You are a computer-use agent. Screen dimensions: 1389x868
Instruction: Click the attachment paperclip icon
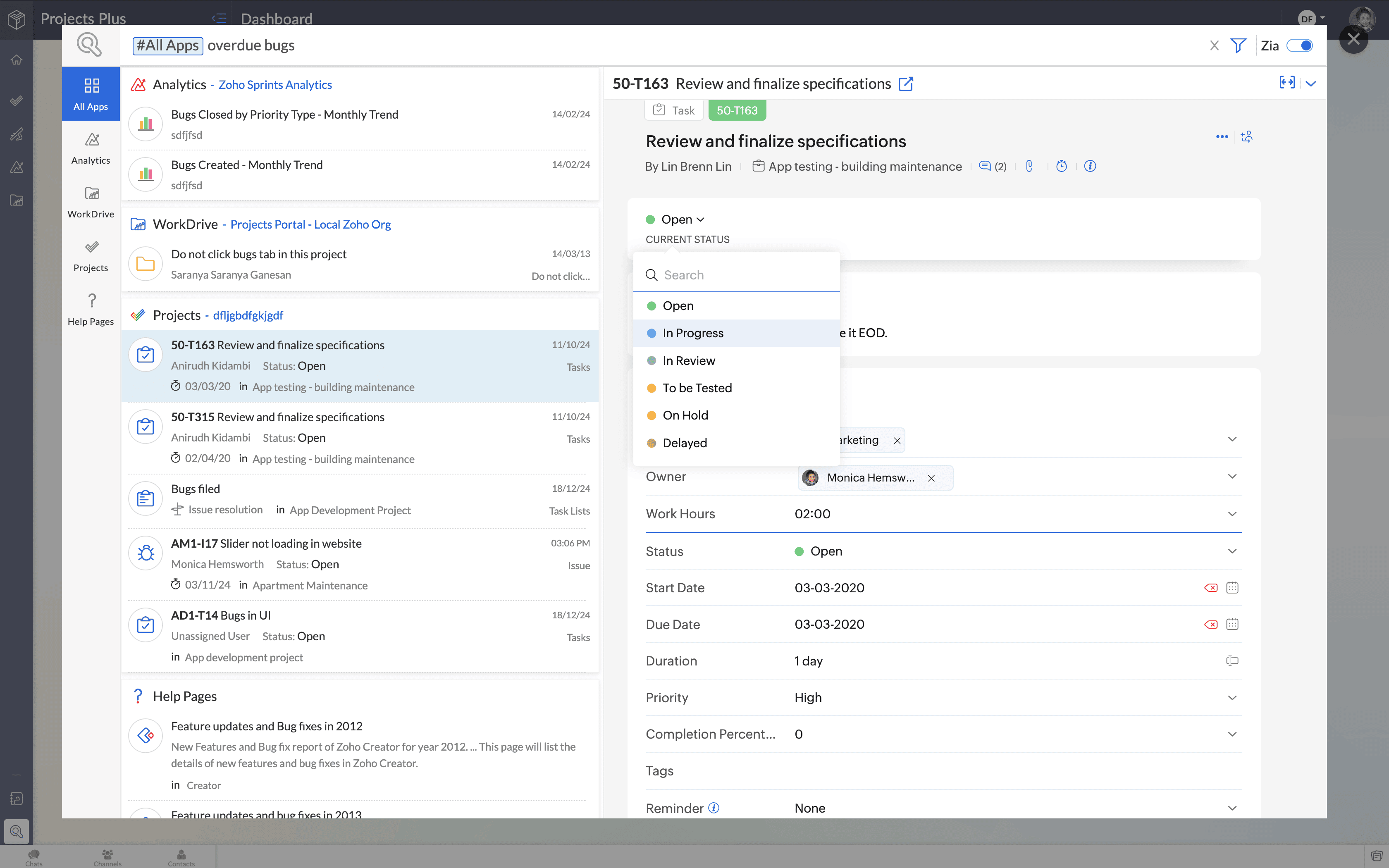click(1029, 166)
